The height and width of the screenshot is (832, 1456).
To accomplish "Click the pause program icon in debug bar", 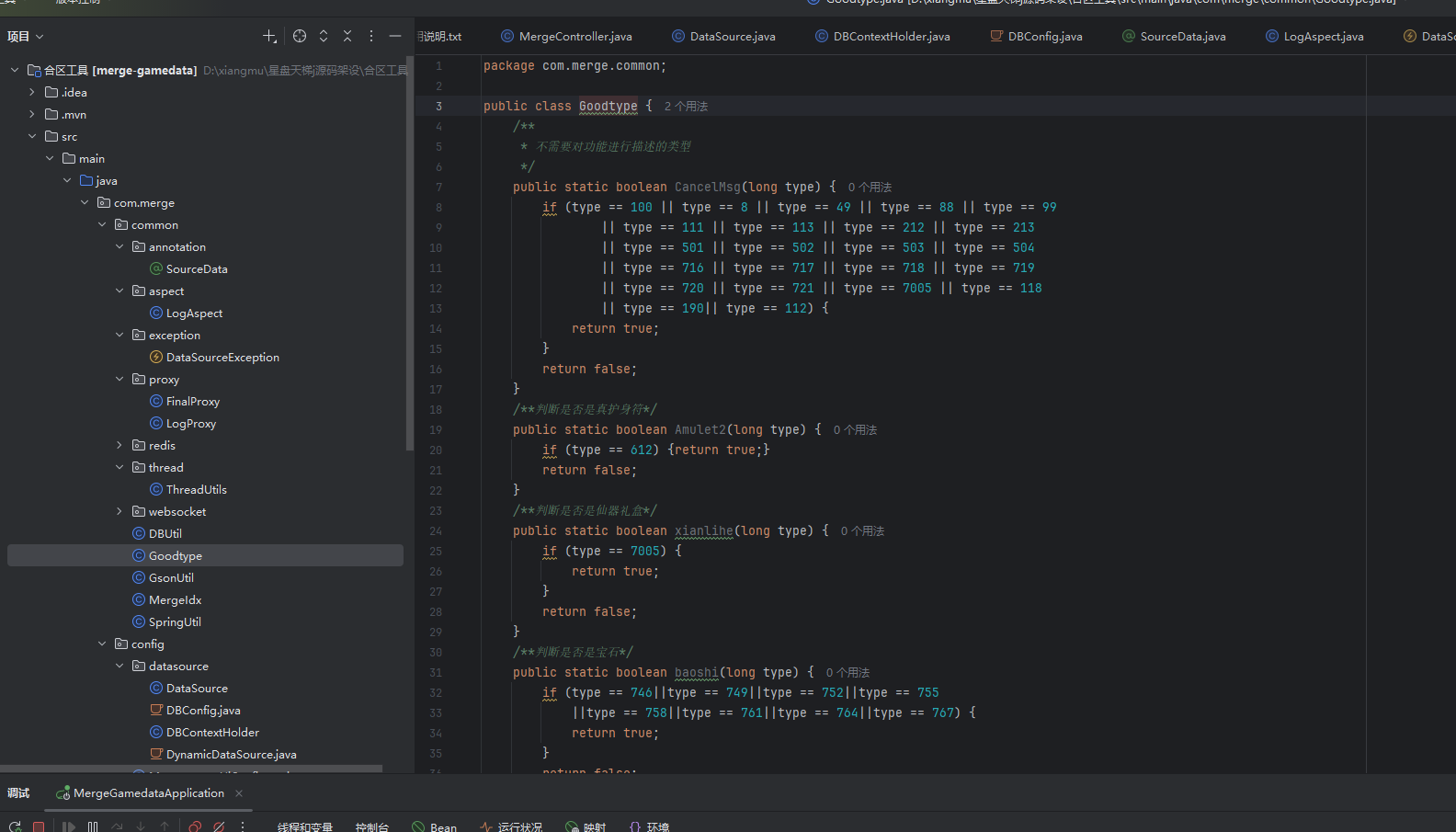I will pyautogui.click(x=93, y=826).
